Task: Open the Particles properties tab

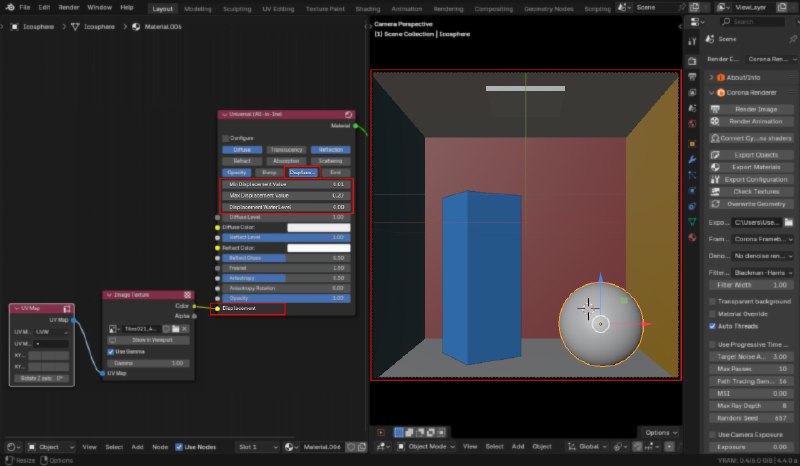Action: 692,175
